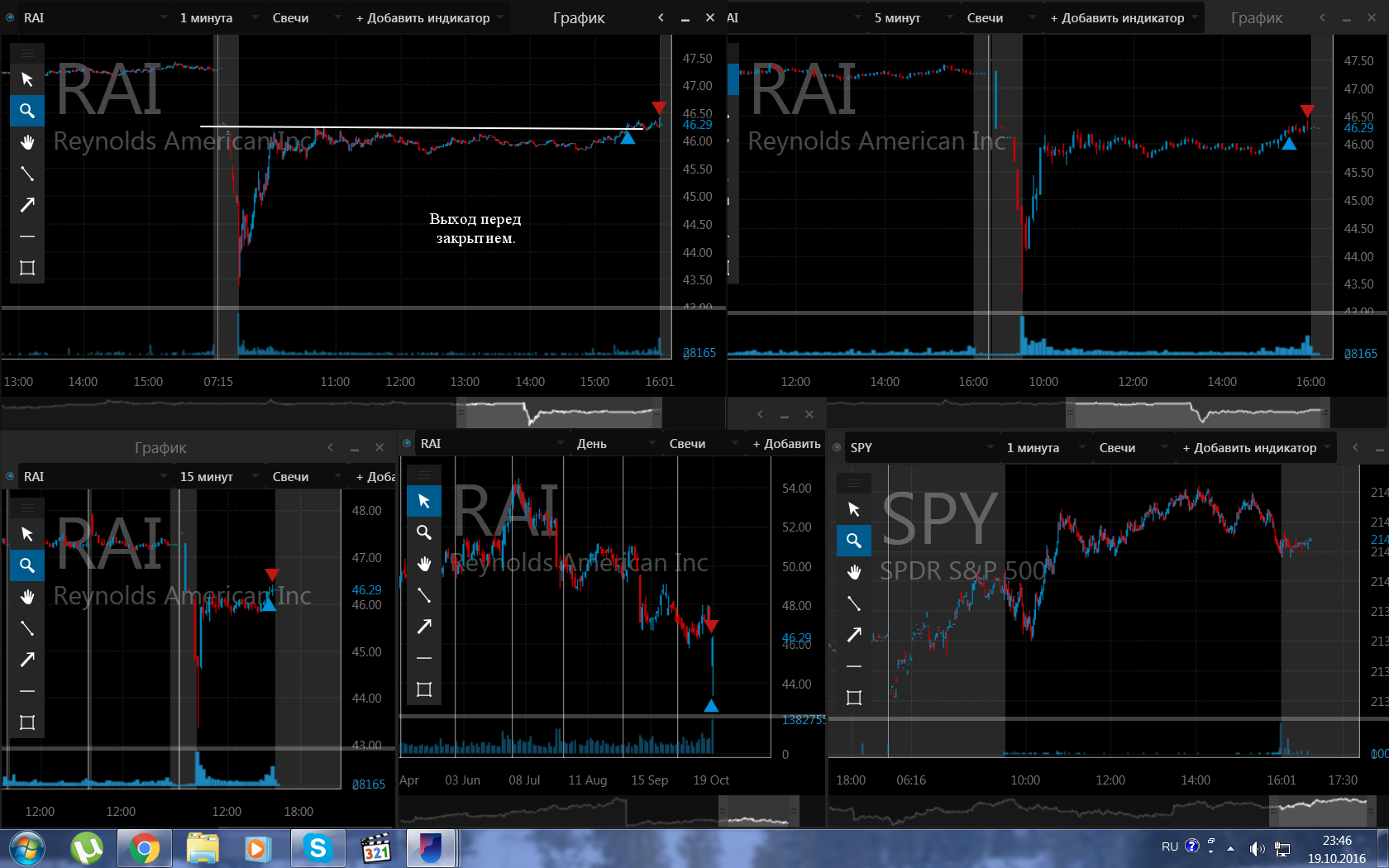Click the range navigator slider below top-left chart
The width and height of the screenshot is (1389, 868).
coord(560,412)
